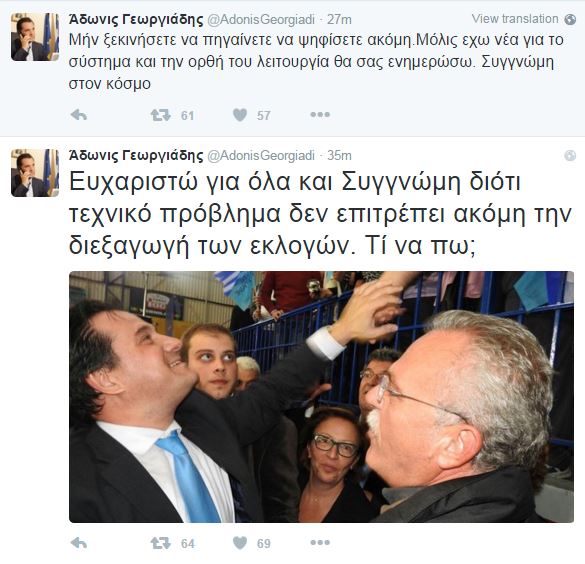Click the 27m timestamp
Viewport: 585px width, 564px height.
coord(339,19)
